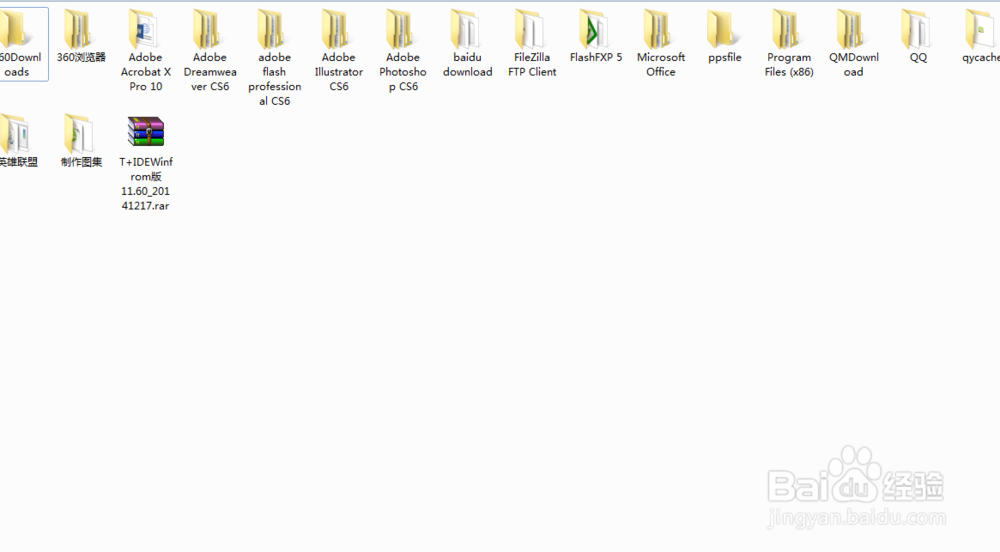
Task: Click the '制作图集' name label
Action: pyautogui.click(x=81, y=162)
